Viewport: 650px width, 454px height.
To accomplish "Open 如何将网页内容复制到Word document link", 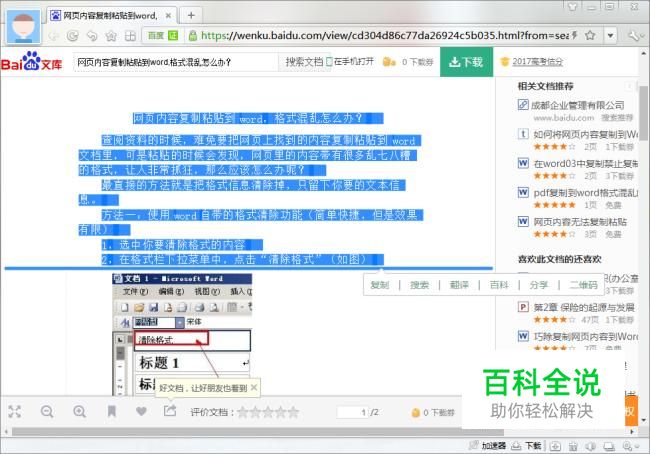I will [585, 134].
